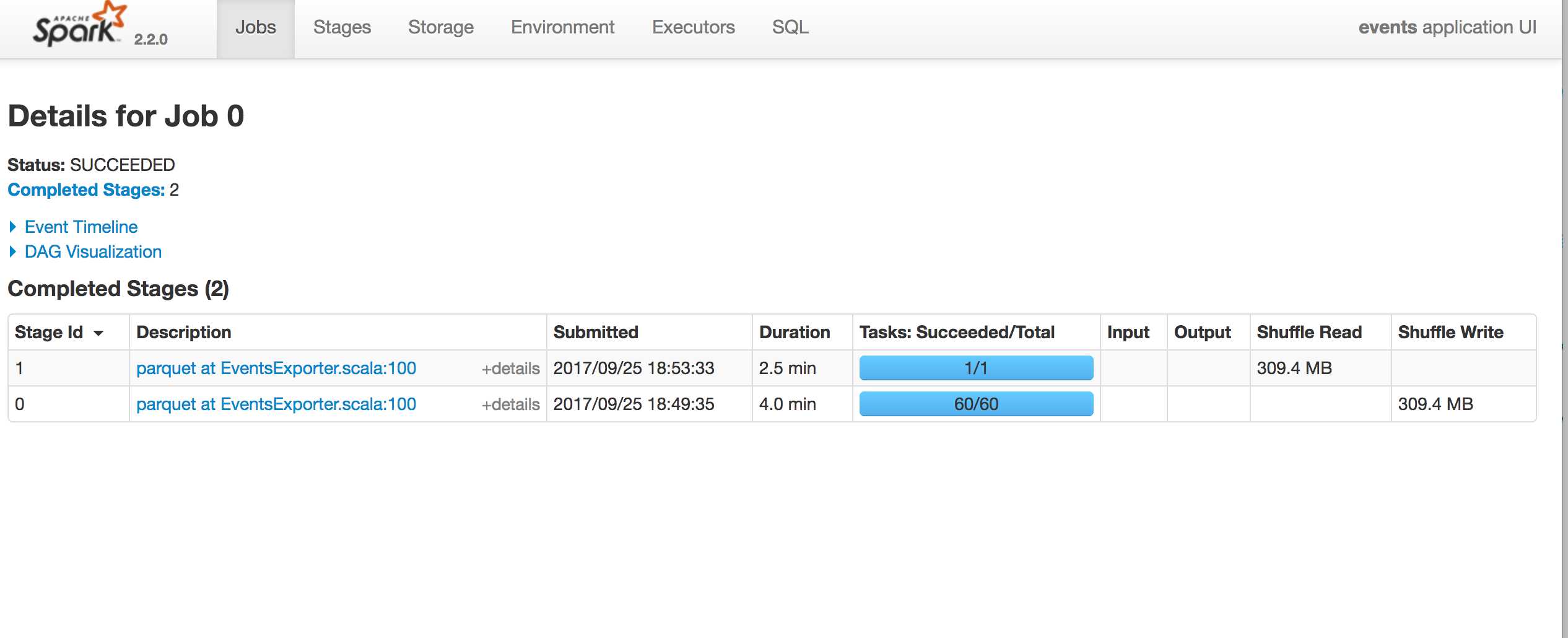Click the Apache Spark logo
This screenshot has height=638, width=1568.
point(79,25)
